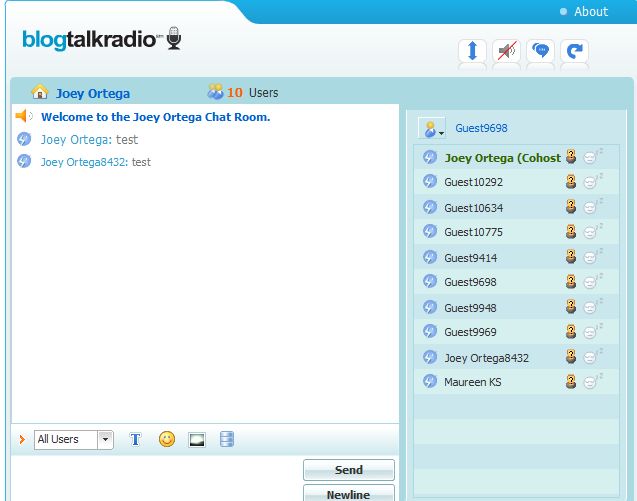Screen dimensions: 637x501
Task: Click the 10 Users count label
Action: [252, 93]
